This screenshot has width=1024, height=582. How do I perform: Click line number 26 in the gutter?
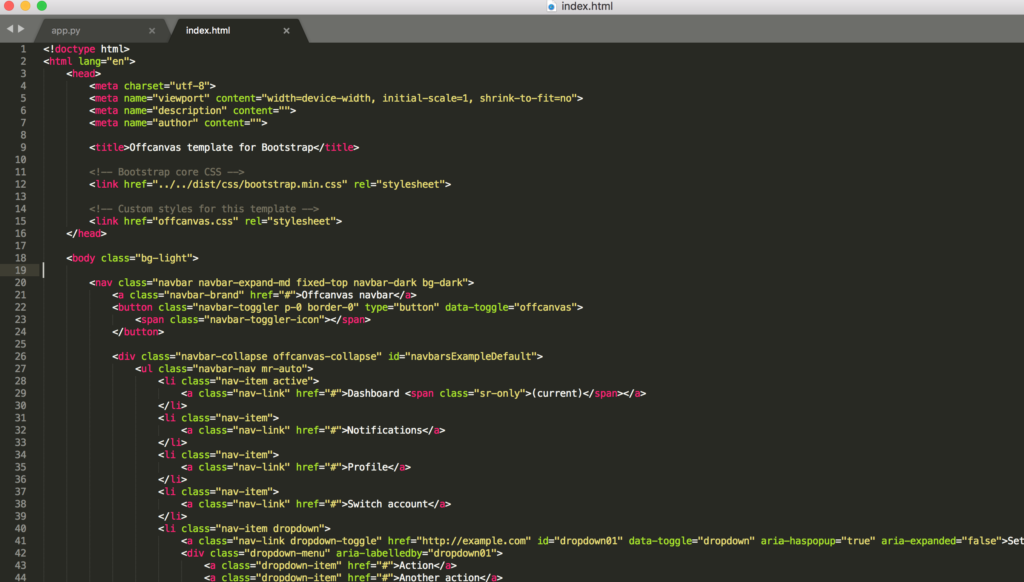21,356
